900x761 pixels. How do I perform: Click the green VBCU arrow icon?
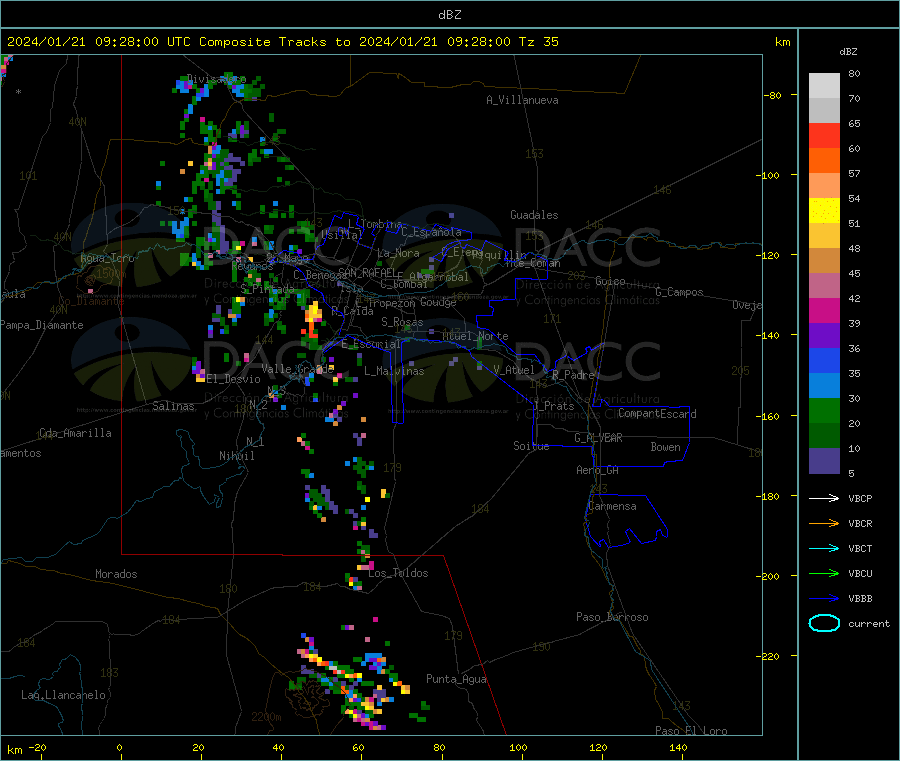click(x=824, y=573)
